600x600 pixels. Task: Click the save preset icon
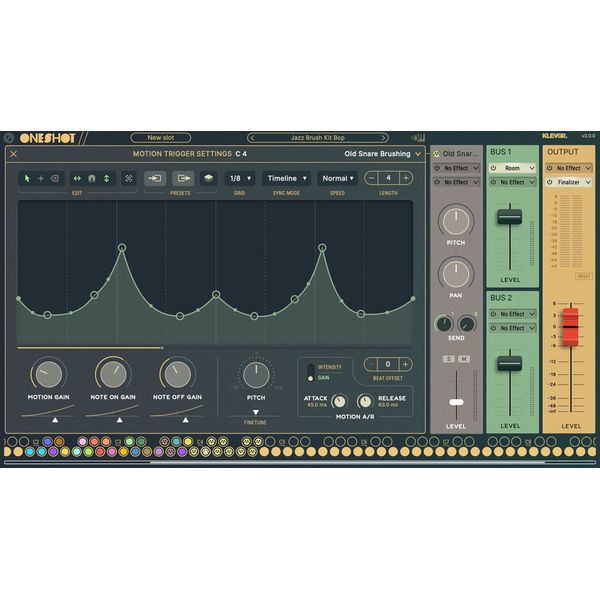[x=182, y=178]
